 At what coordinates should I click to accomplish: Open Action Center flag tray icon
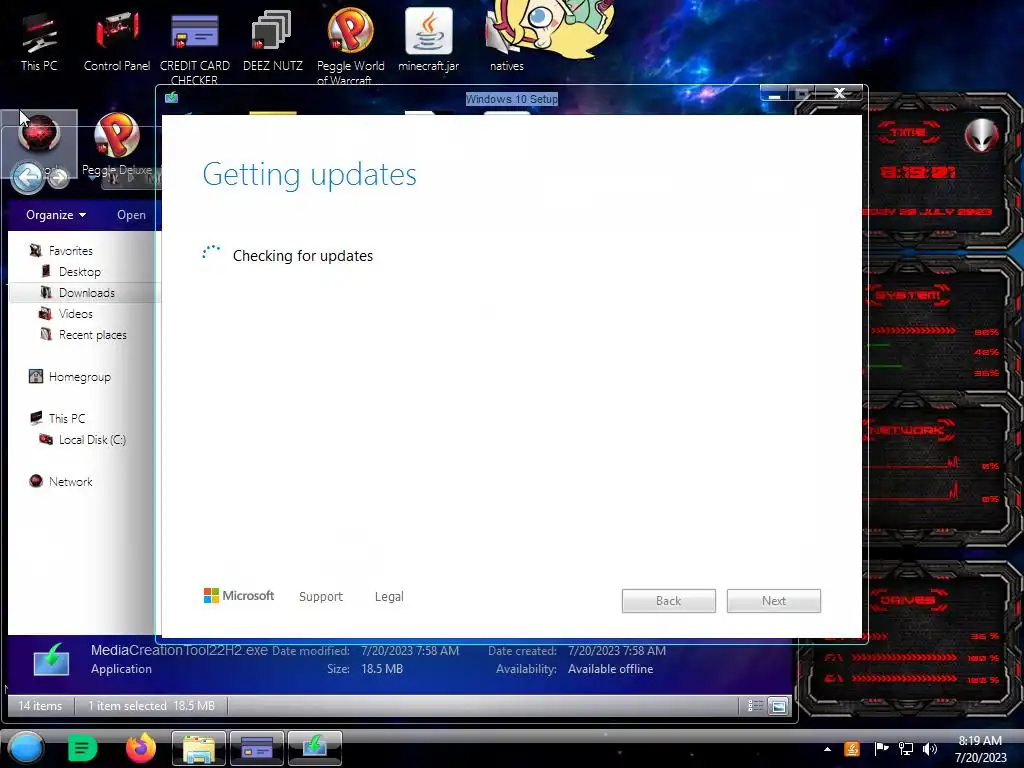pyautogui.click(x=881, y=749)
